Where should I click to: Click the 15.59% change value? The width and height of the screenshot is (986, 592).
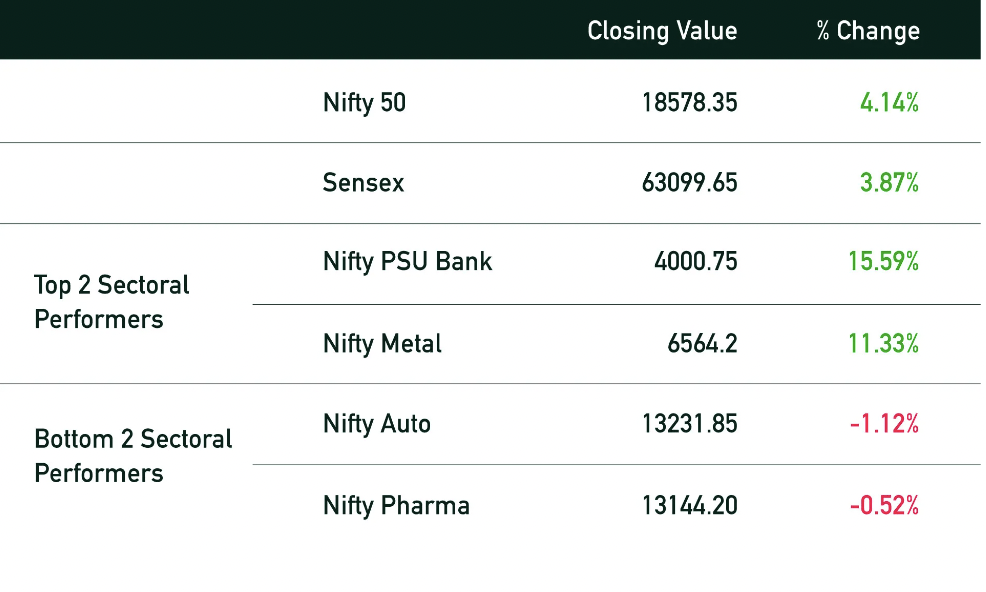(x=884, y=262)
